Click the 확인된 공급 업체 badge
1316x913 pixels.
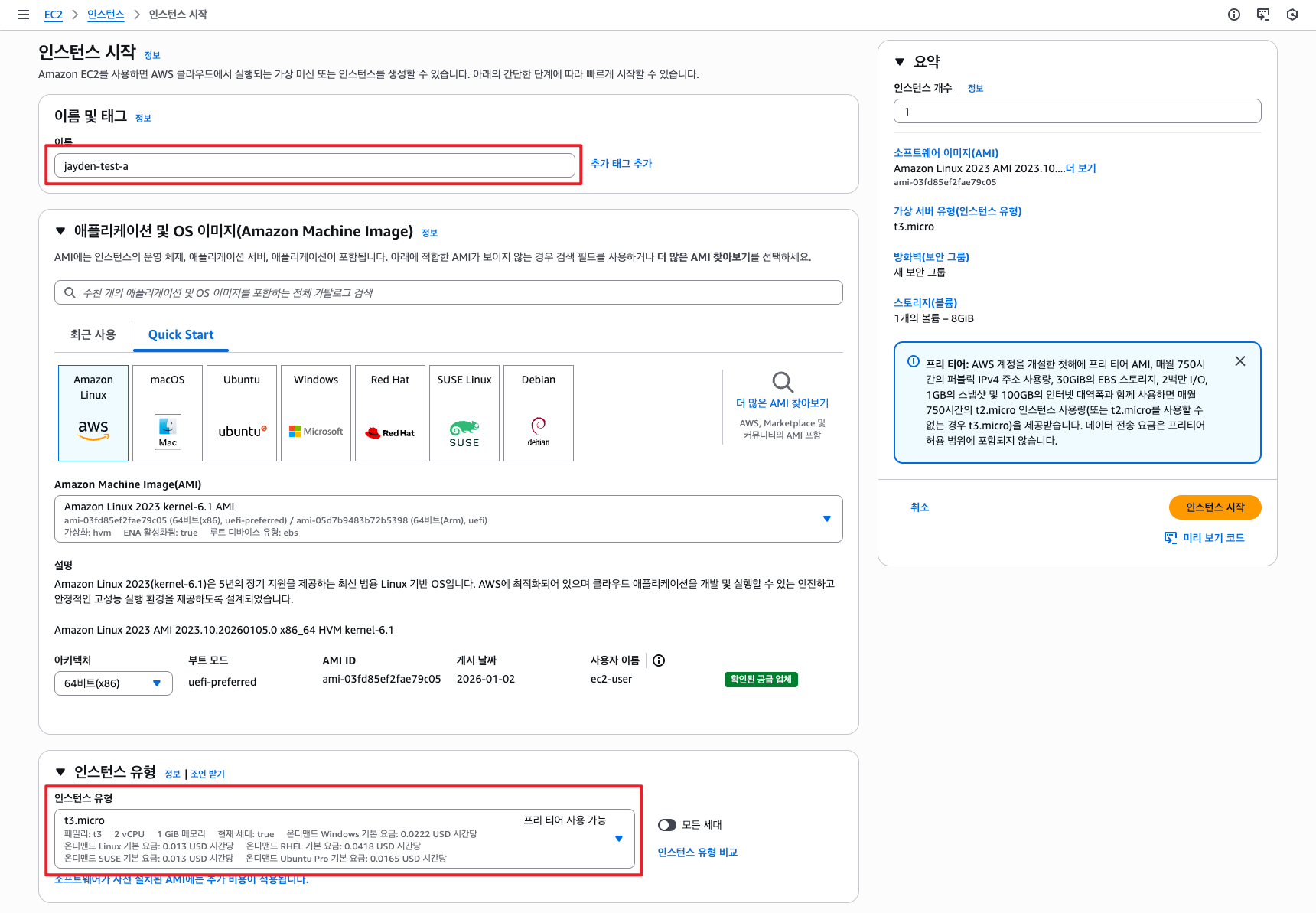pos(761,680)
